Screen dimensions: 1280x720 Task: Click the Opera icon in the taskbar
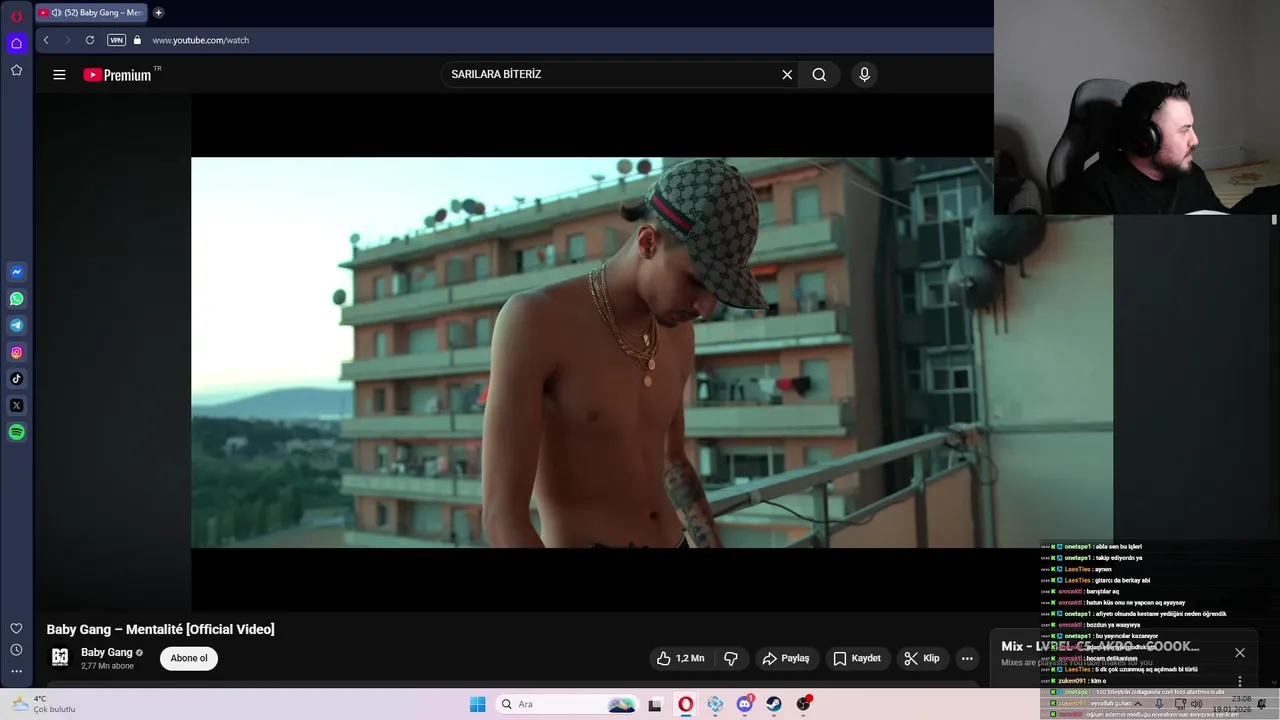tap(685, 704)
